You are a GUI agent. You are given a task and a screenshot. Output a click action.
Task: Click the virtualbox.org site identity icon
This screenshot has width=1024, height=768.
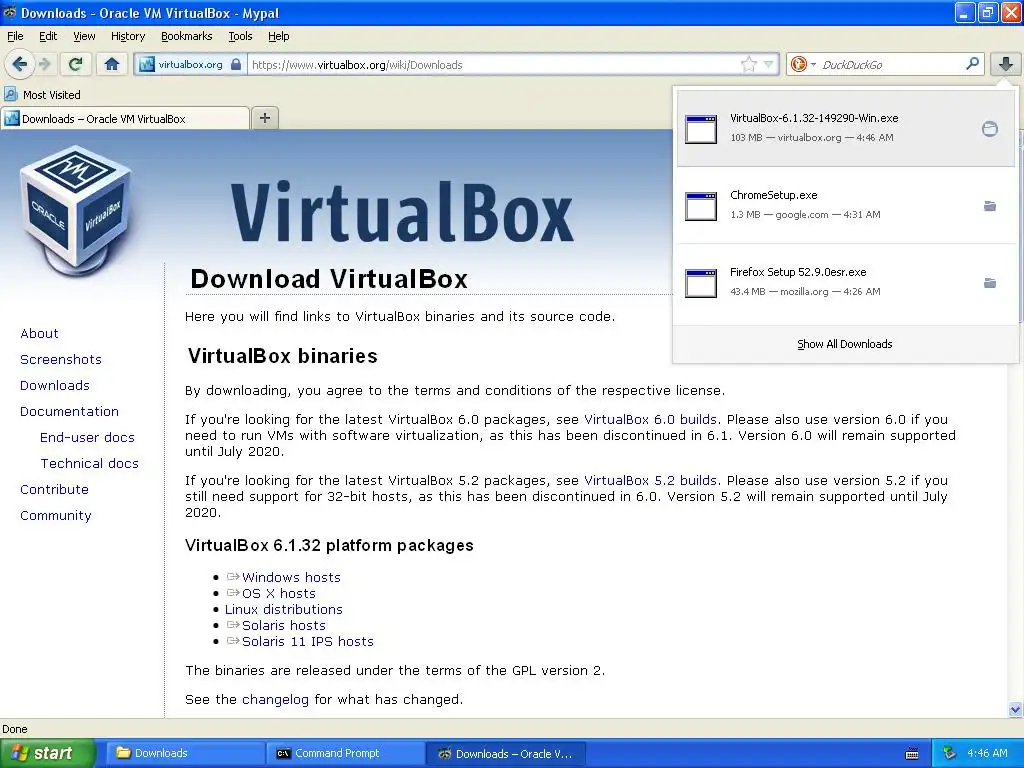147,64
